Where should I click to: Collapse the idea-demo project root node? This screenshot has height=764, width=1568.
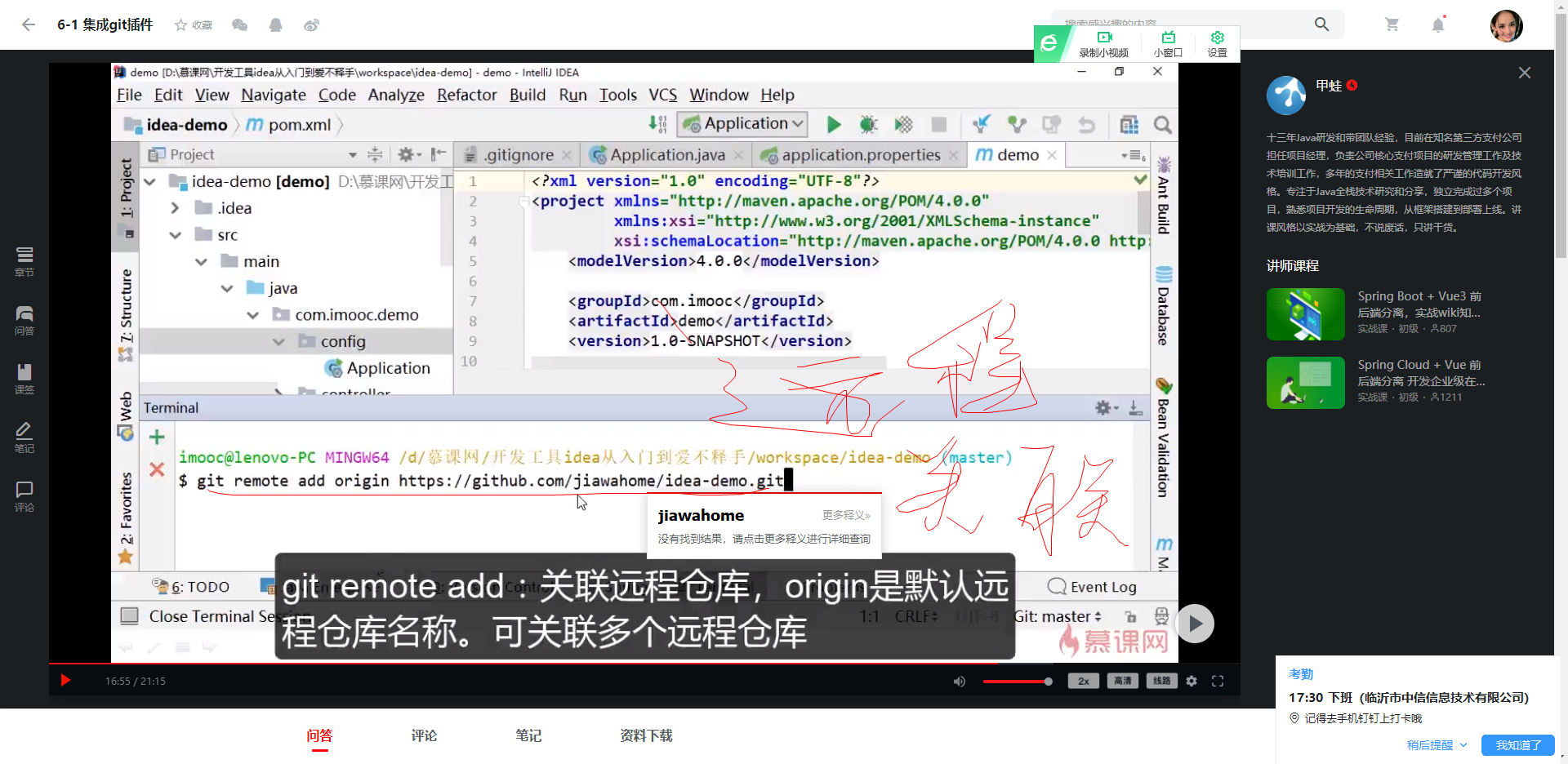150,181
